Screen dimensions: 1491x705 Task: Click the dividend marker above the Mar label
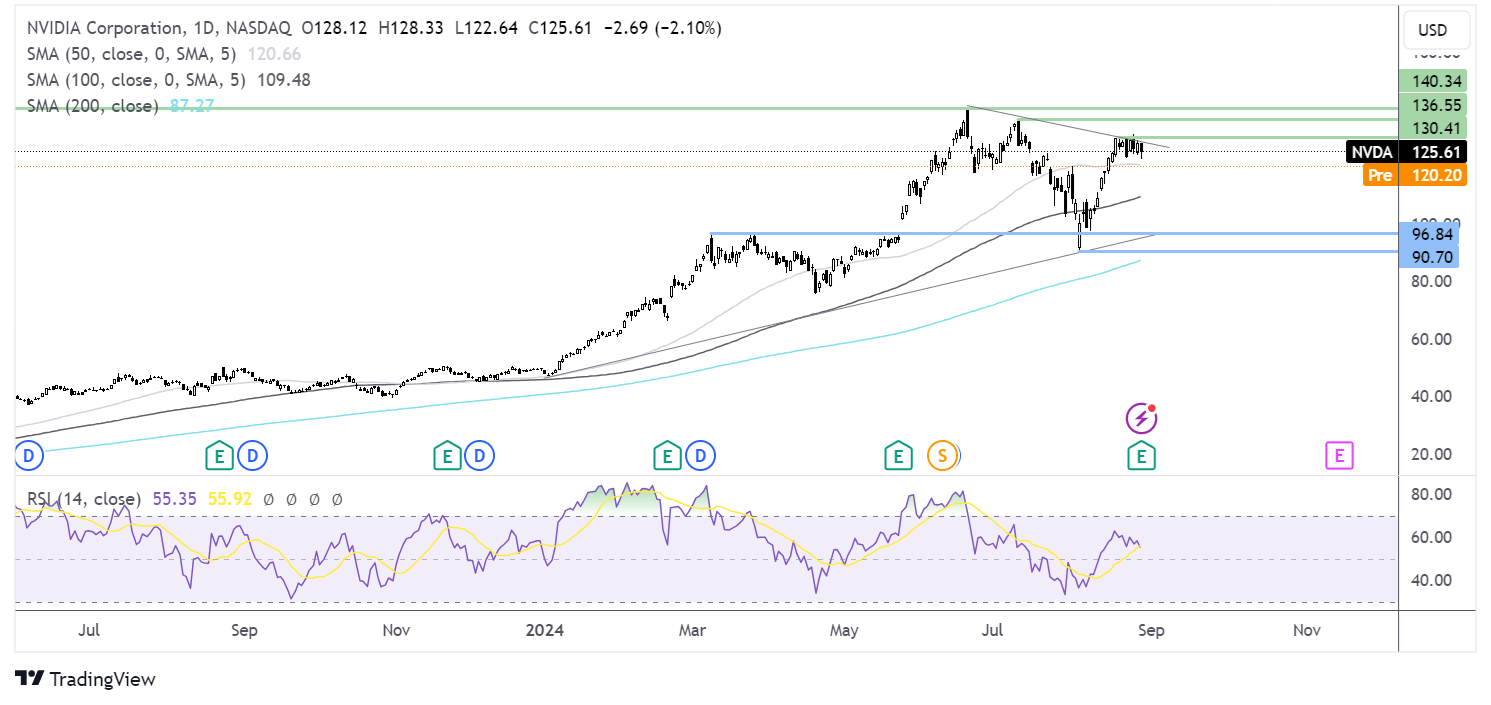click(701, 457)
